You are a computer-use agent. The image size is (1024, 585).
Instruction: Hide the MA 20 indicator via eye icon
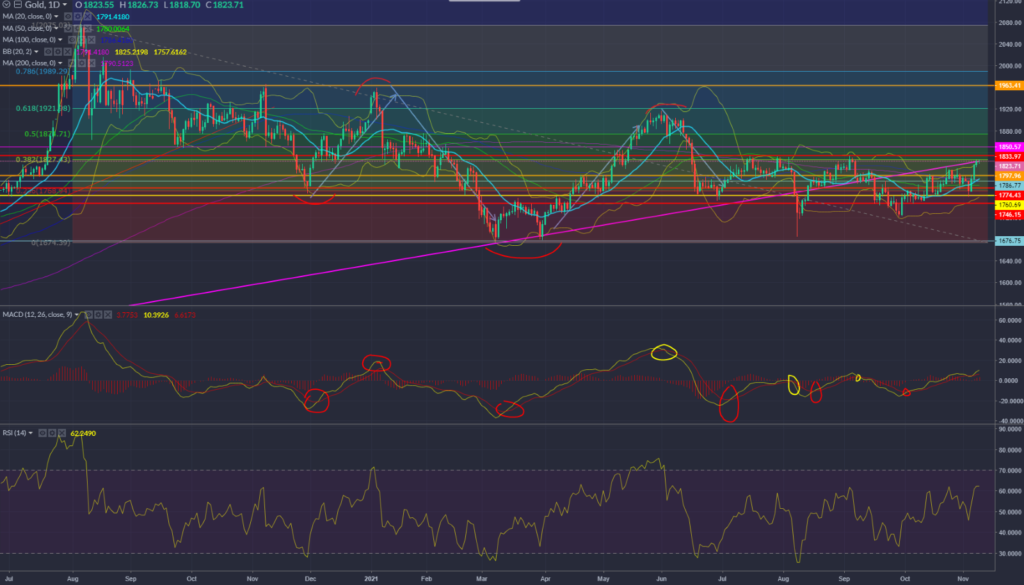click(68, 17)
